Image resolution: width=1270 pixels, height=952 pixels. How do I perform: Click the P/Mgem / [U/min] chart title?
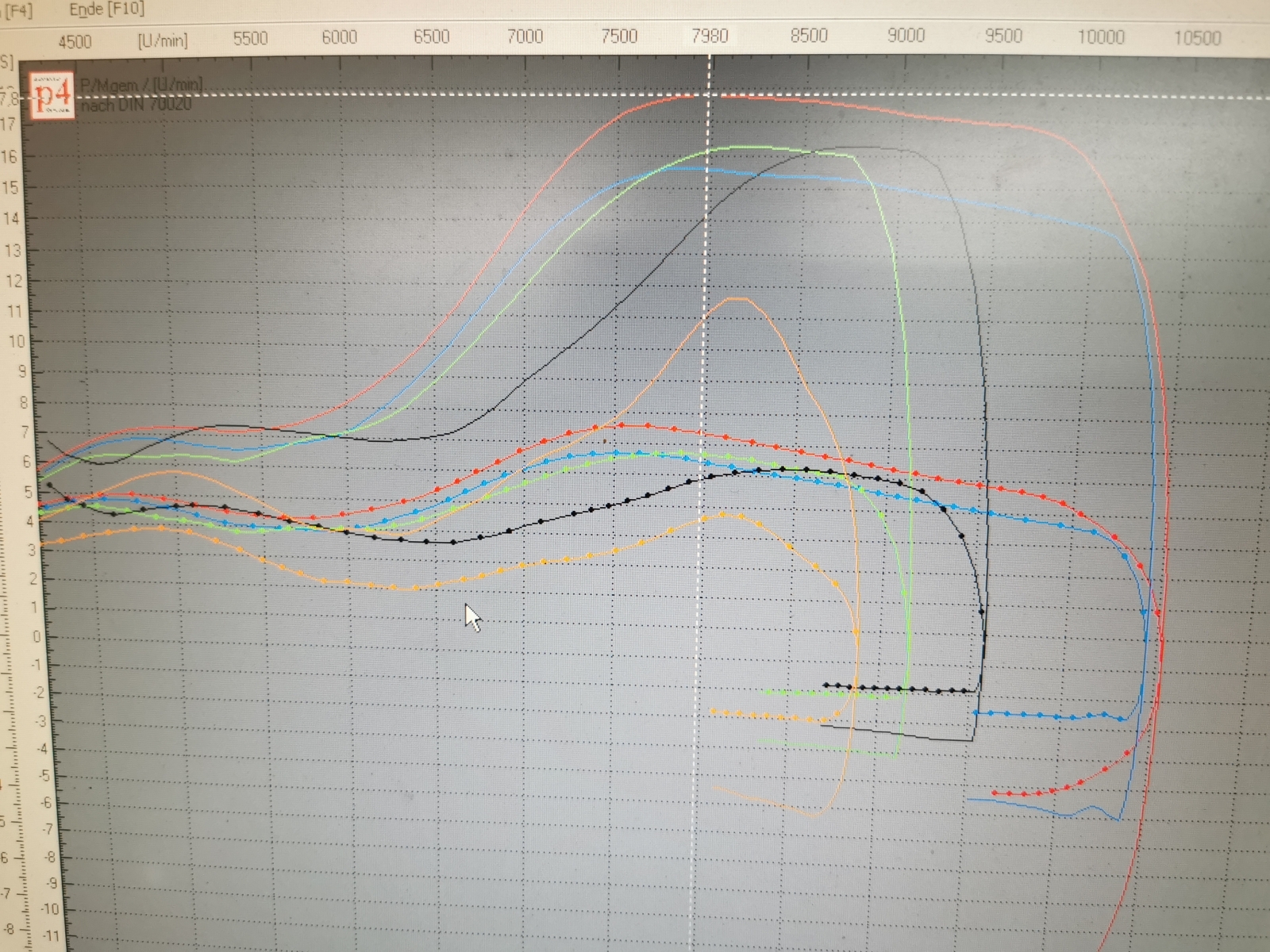click(141, 84)
